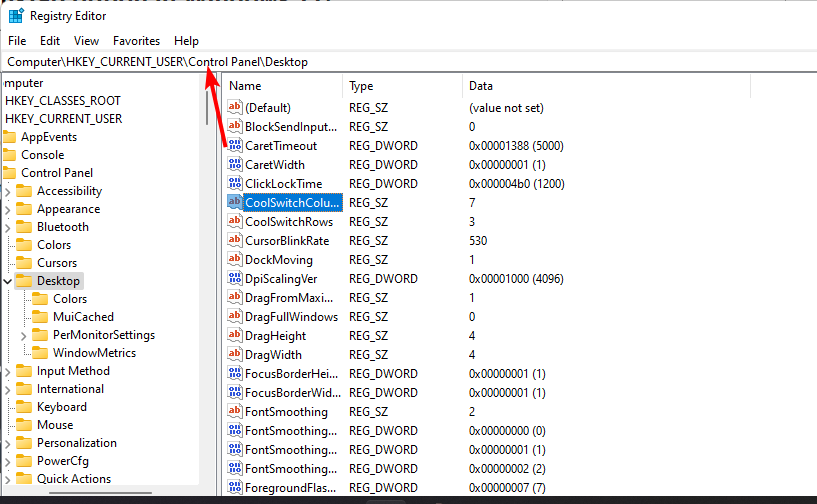Expand the Appearance key

pyautogui.click(x=7, y=210)
